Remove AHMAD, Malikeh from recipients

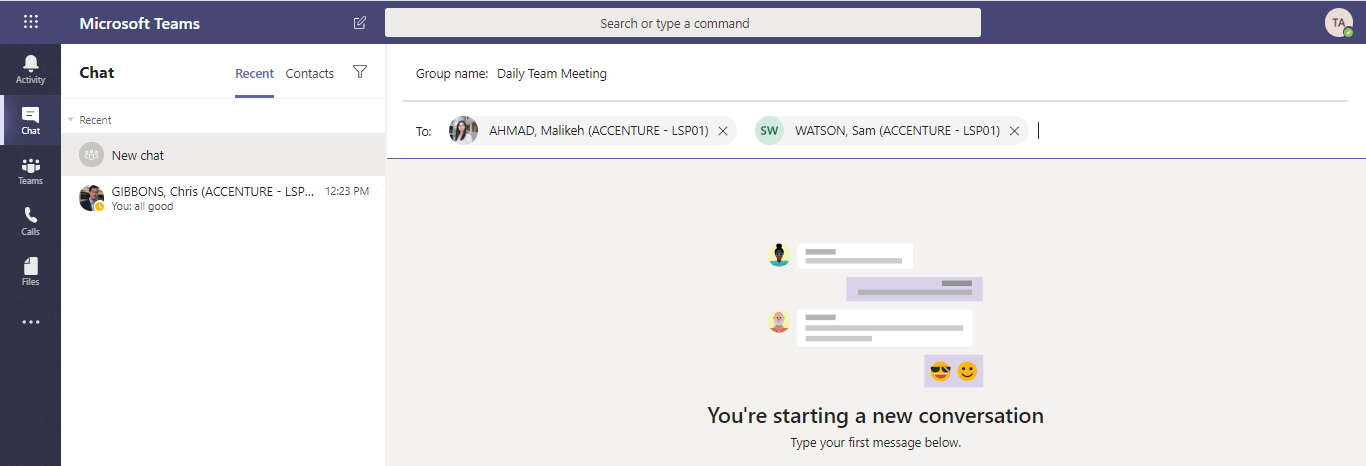(723, 131)
